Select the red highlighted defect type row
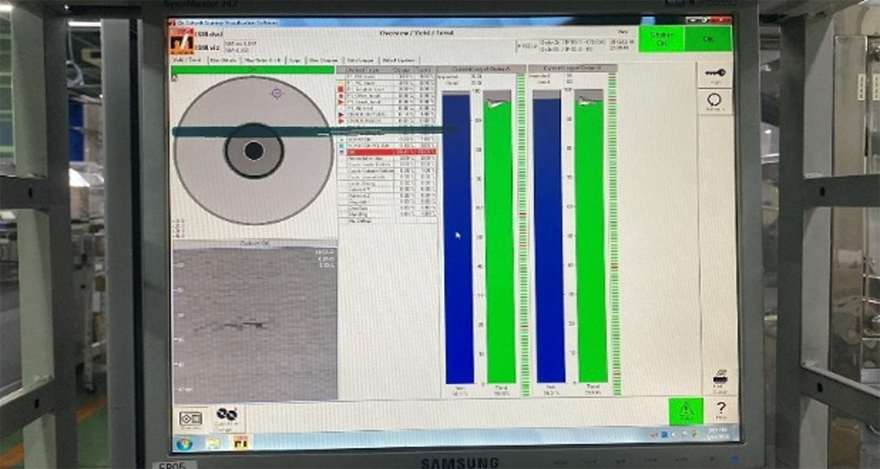Image resolution: width=880 pixels, height=469 pixels. pos(390,152)
